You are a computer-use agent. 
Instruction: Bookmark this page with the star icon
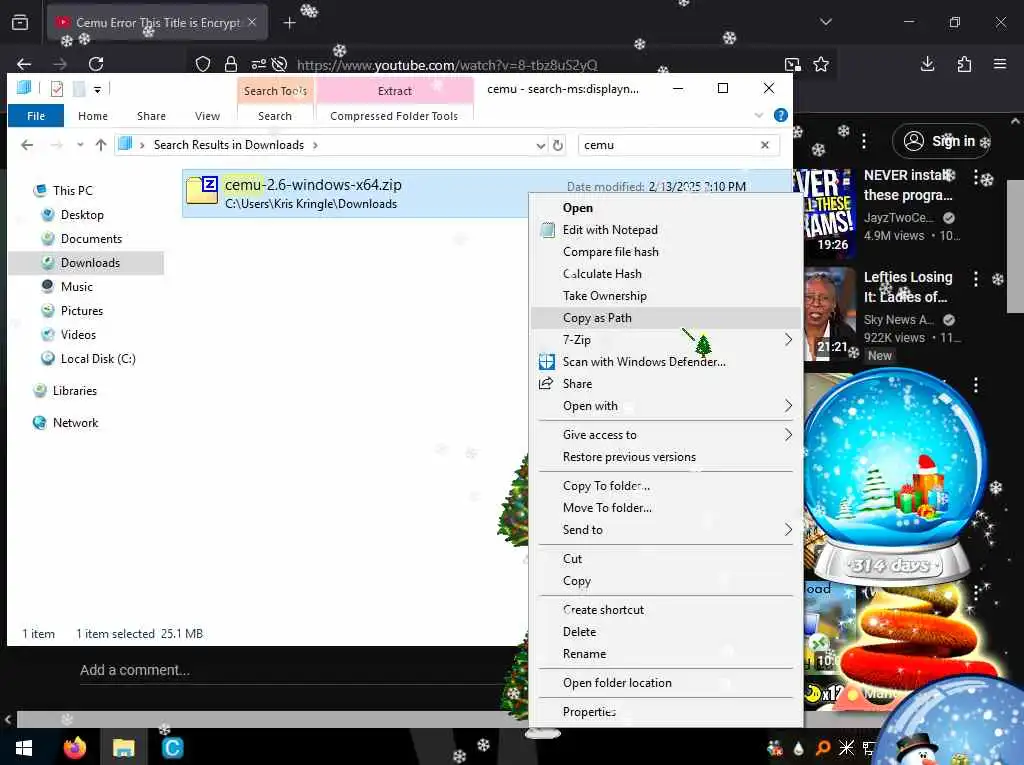(x=821, y=64)
